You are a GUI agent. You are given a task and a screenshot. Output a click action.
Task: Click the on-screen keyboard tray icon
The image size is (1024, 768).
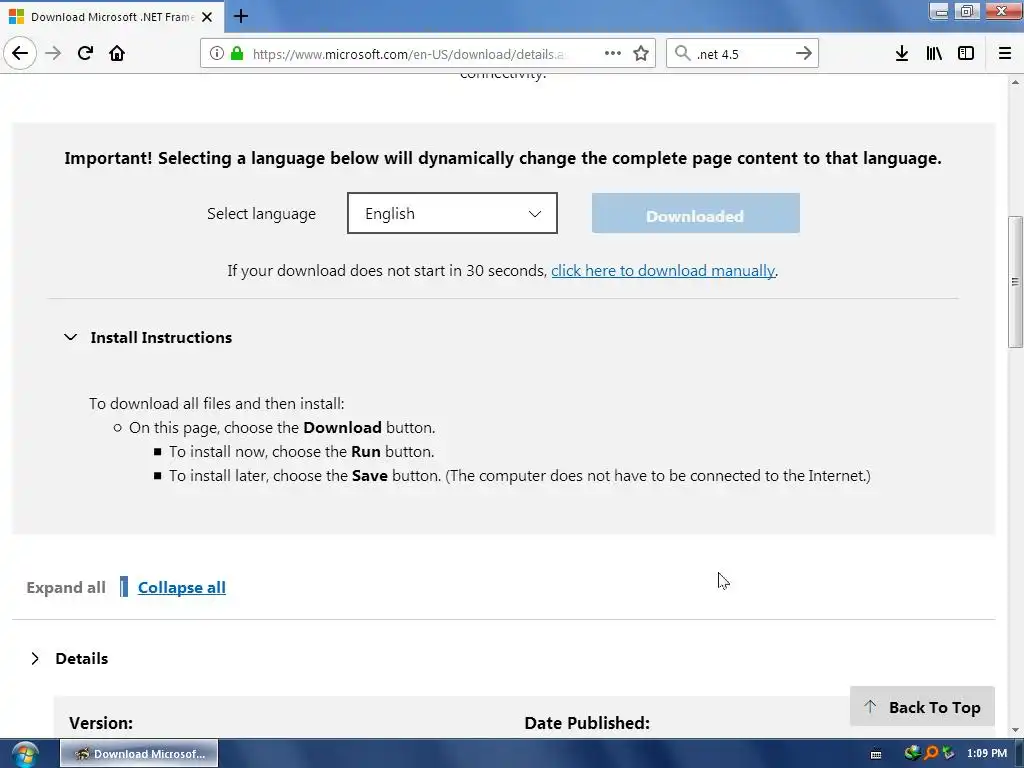click(x=876, y=754)
